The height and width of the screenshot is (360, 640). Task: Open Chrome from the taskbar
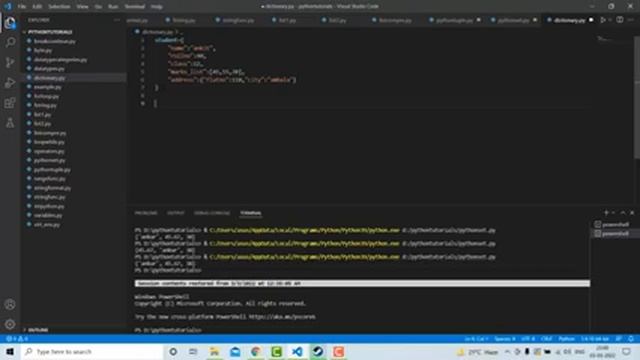[x=256, y=351]
